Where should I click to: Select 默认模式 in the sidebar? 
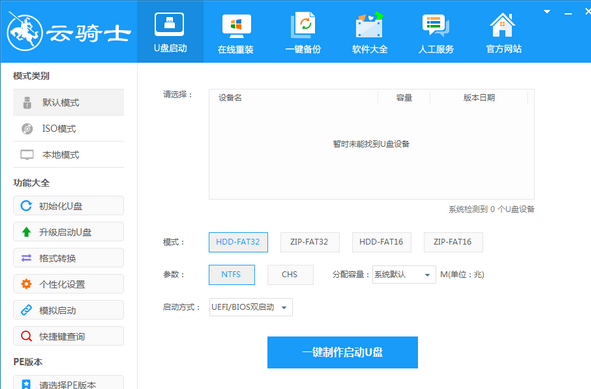[x=69, y=102]
